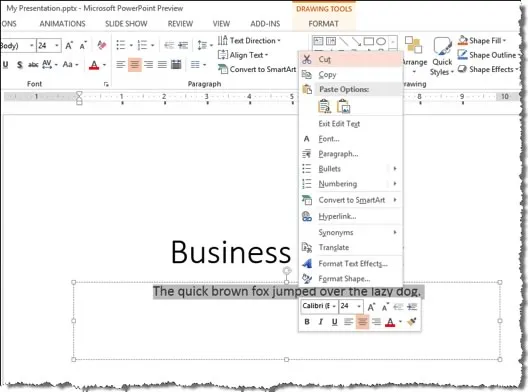Image resolution: width=528 pixels, height=392 pixels.
Task: Click Format Painter on mini toolbar
Action: pos(411,322)
